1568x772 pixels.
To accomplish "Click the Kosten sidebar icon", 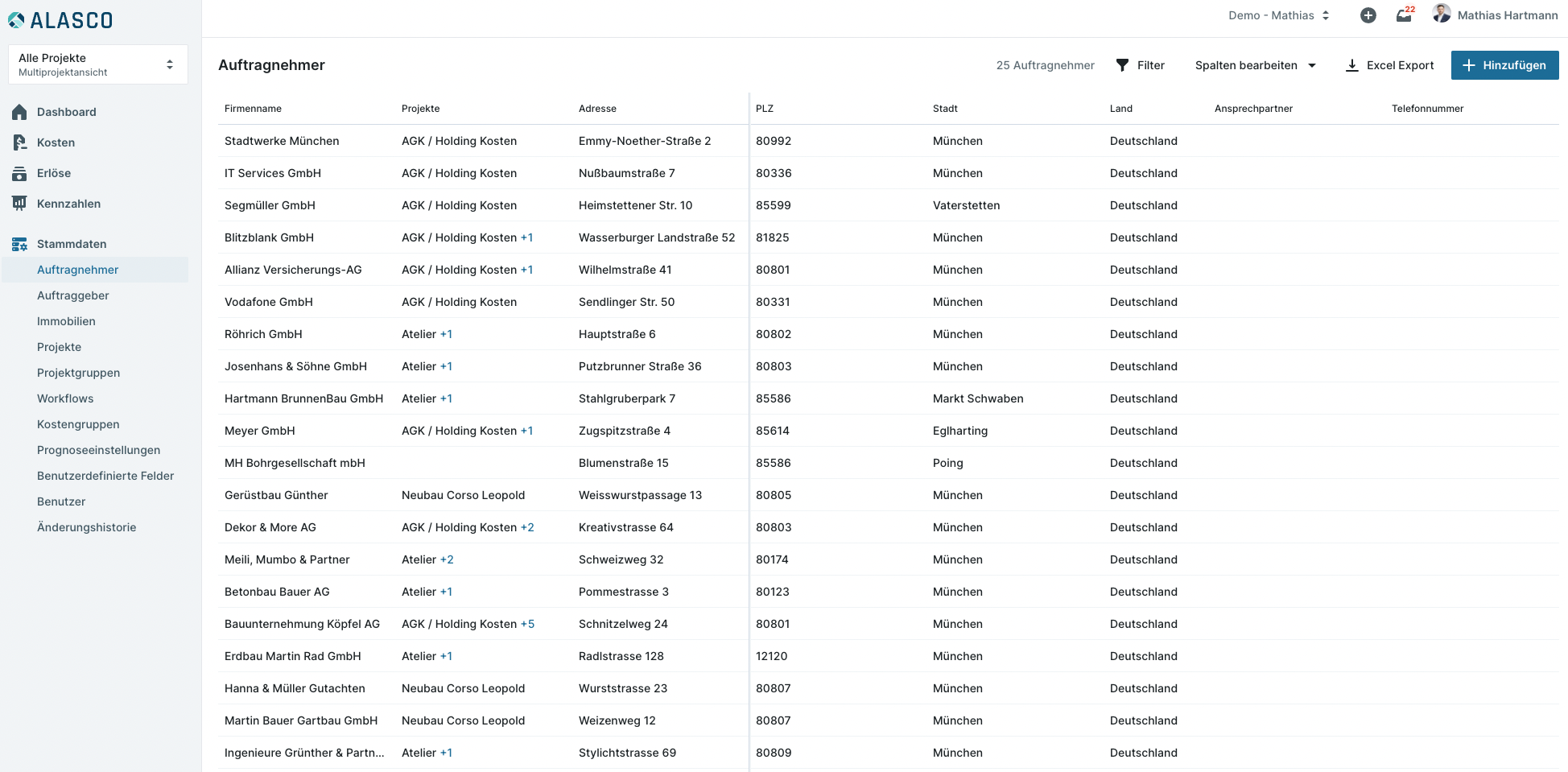I will (19, 142).
